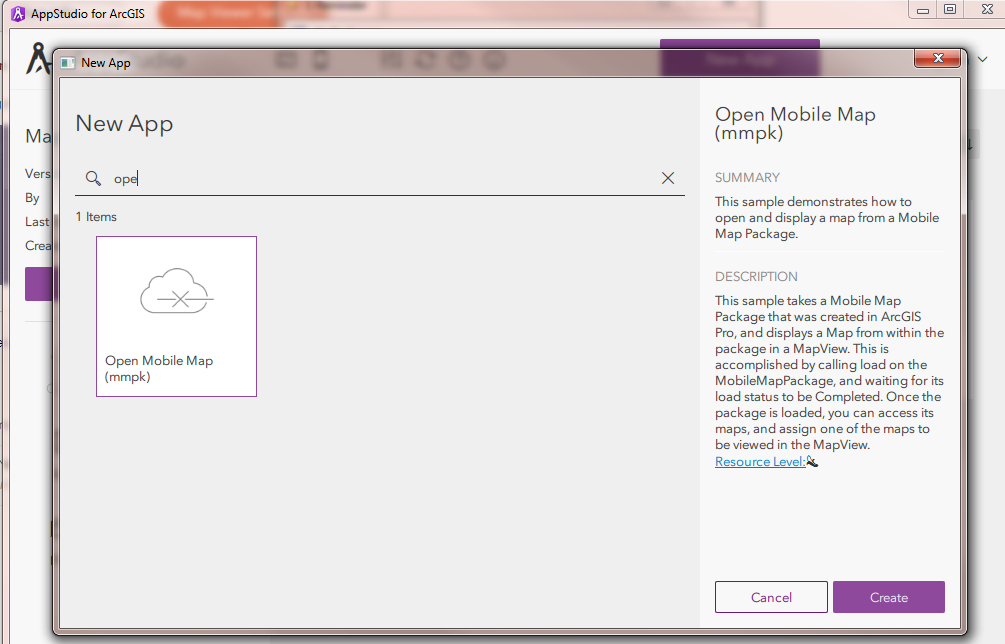Click the SUMMARY heading in details pane
Viewport: 1005px width, 644px height.
click(x=747, y=178)
